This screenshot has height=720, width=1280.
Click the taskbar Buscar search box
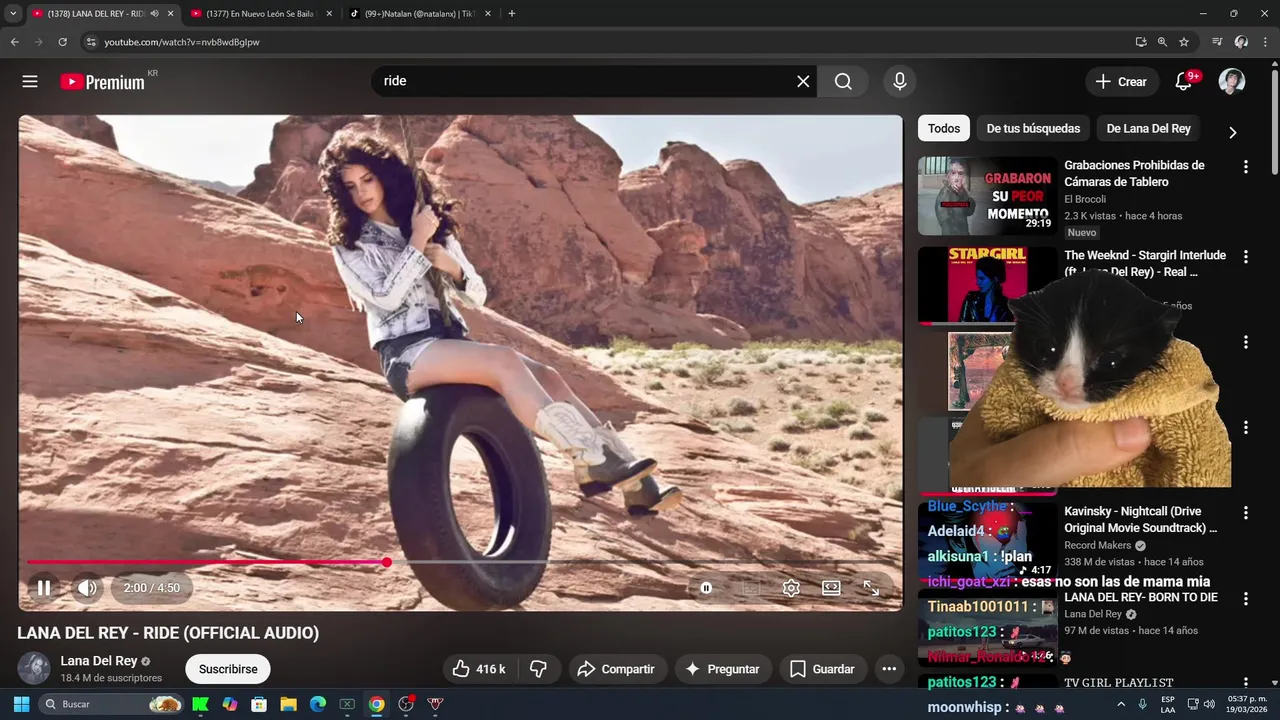(x=113, y=704)
